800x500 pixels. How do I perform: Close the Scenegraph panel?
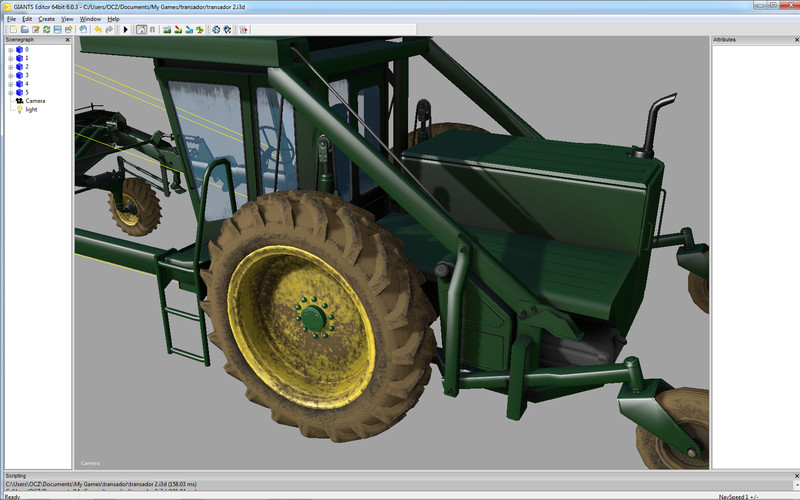coord(67,40)
